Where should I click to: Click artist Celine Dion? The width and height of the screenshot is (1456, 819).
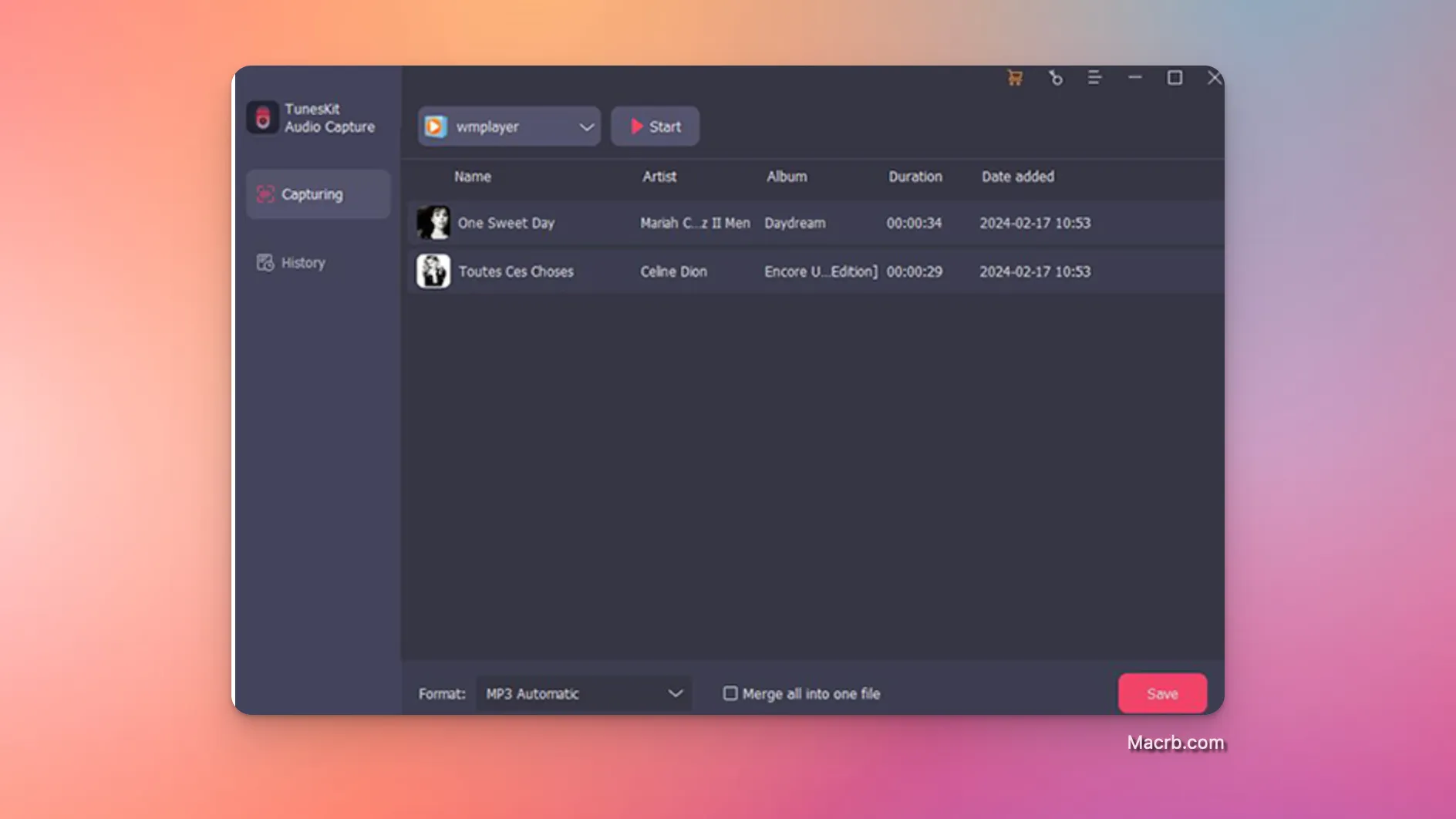[x=673, y=271]
